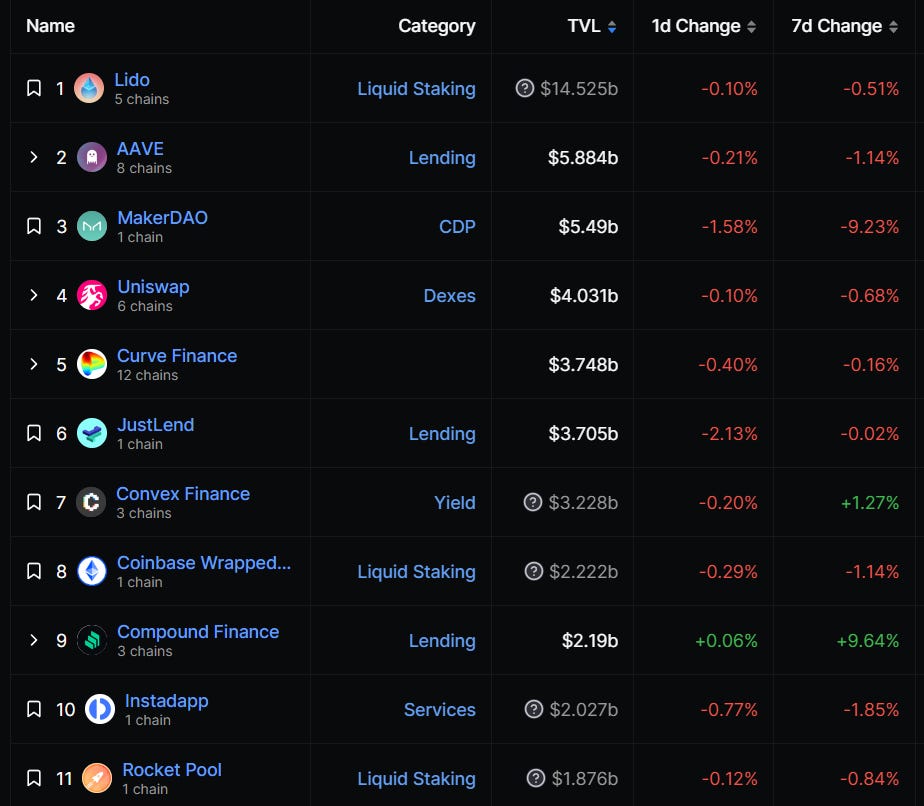Click the Lido protocol logo
This screenshot has height=806, width=924.
click(89, 88)
